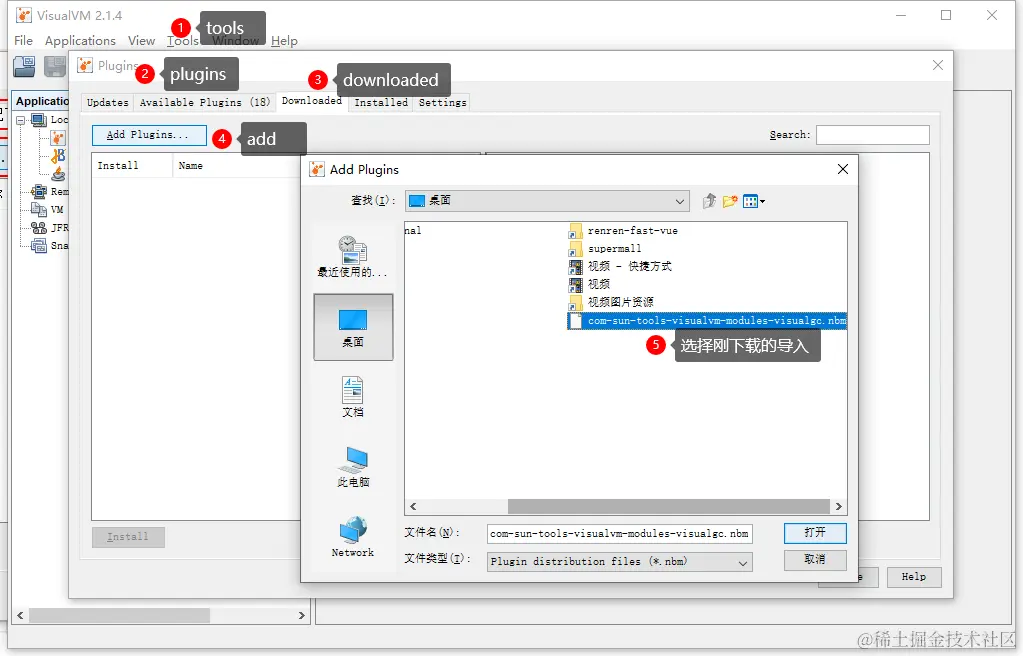
Task: Select Network in the chooser sidebar
Action: click(x=353, y=537)
